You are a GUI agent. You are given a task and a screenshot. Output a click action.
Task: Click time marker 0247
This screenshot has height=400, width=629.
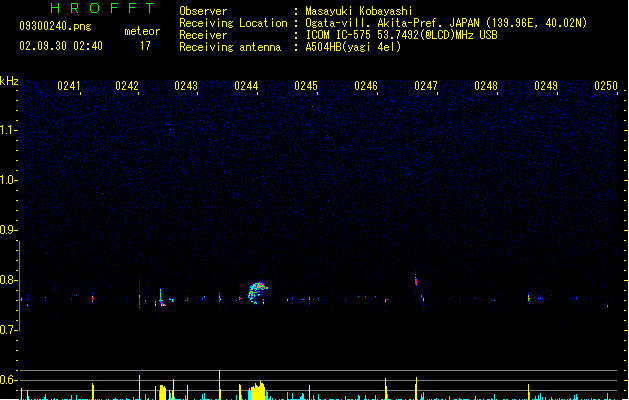426,86
